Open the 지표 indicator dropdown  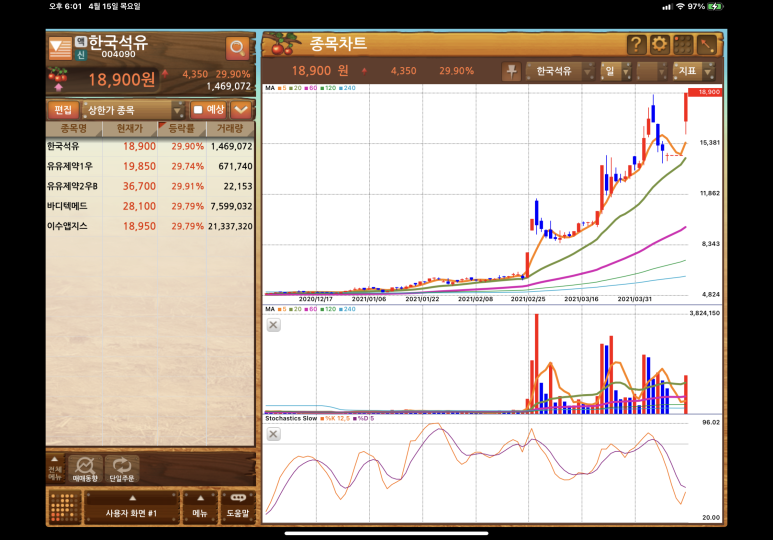pos(693,71)
